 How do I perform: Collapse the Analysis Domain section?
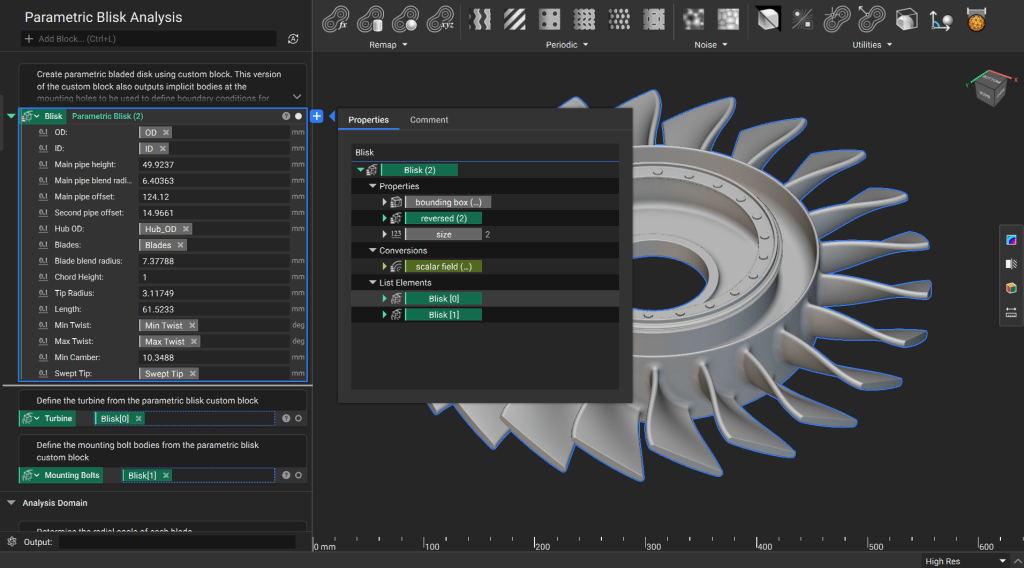[11, 503]
